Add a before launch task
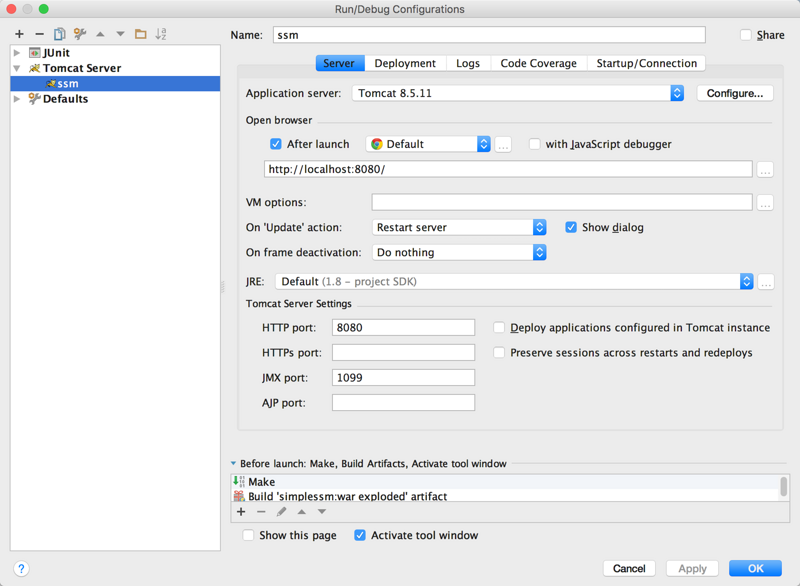Viewport: 800px width, 586px height. [241, 512]
